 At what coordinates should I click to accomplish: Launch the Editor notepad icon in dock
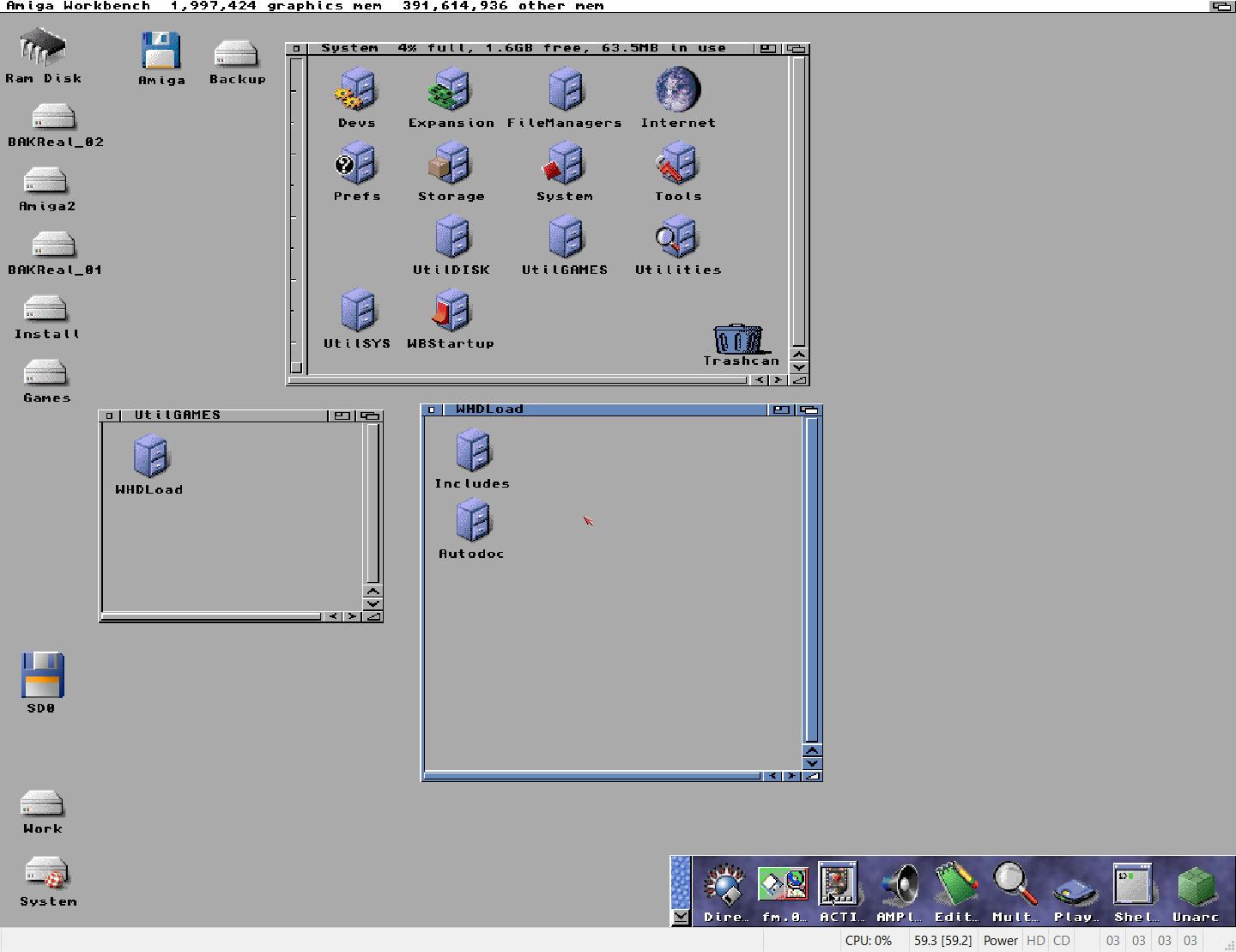click(956, 884)
